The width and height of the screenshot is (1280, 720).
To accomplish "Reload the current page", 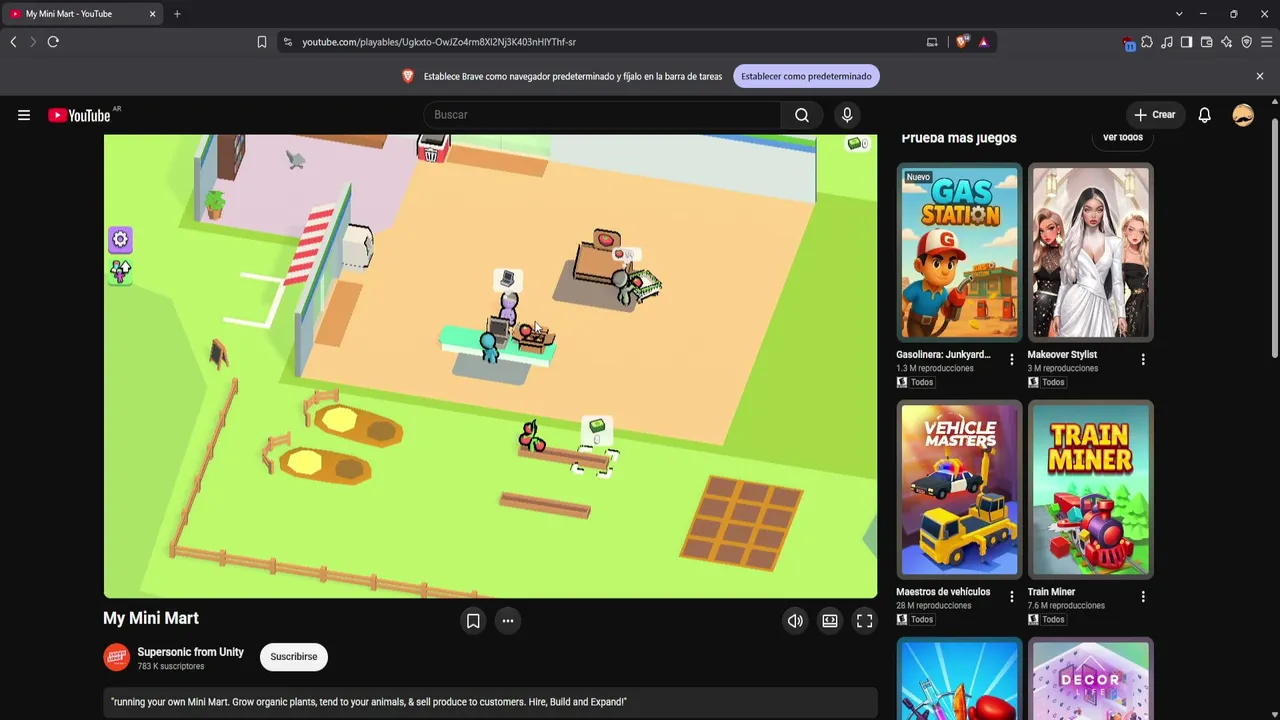I will pos(53,42).
